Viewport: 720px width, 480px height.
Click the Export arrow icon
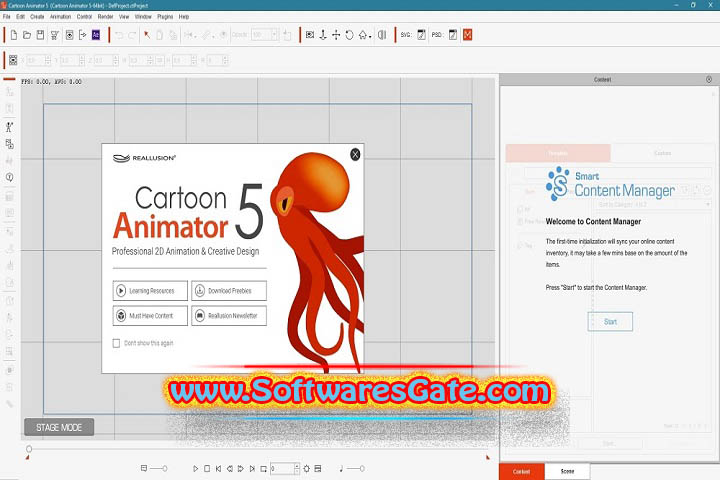[83, 35]
